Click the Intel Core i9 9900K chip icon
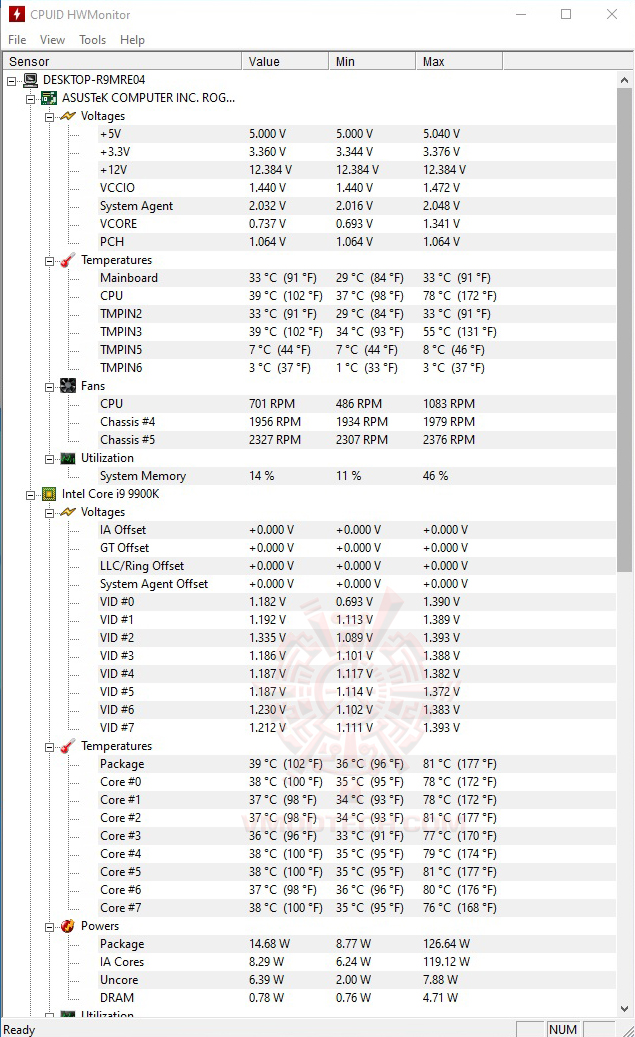 click(x=48, y=494)
